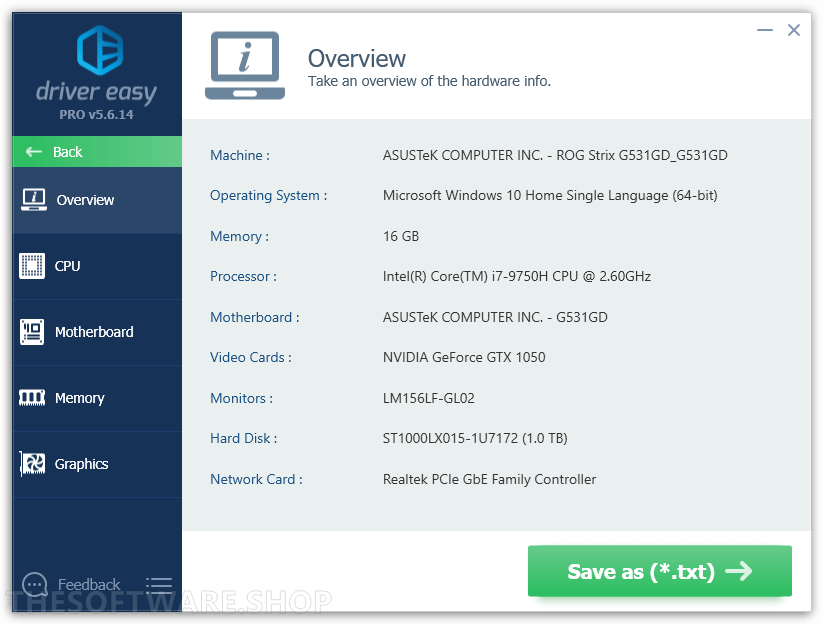824x624 pixels.
Task: Minimize the Driver Easy window
Action: 765,30
